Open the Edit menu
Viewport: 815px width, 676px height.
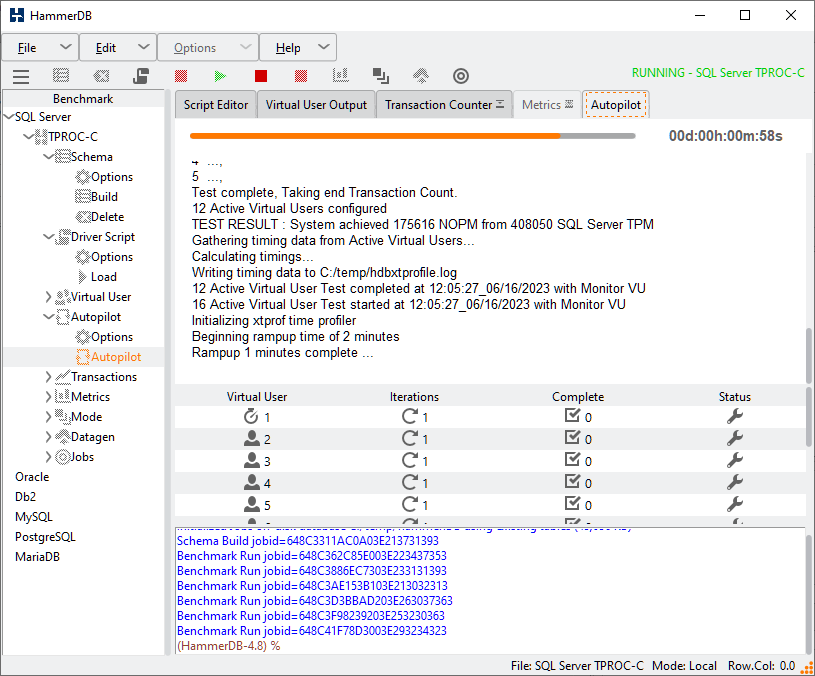[118, 48]
